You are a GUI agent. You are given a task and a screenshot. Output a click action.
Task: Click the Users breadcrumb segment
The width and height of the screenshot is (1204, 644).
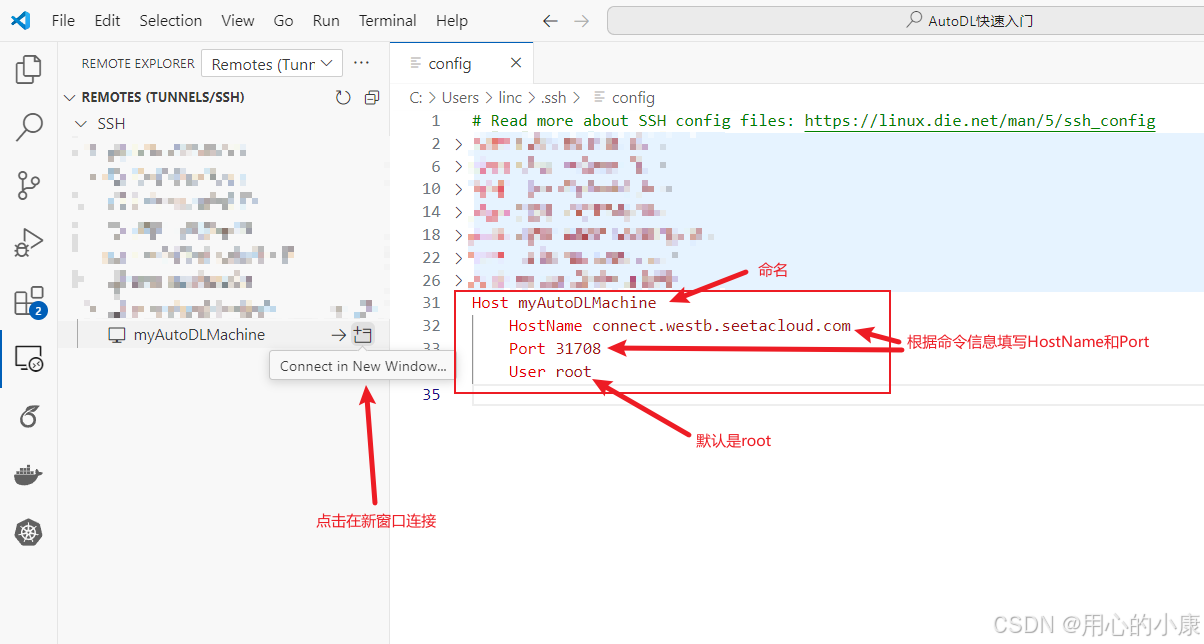pos(460,97)
